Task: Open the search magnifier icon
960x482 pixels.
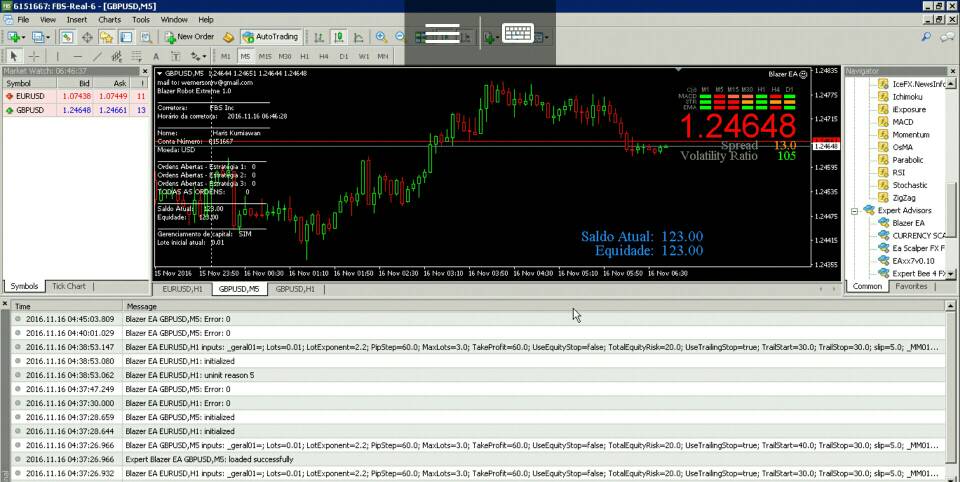Action: pyautogui.click(x=926, y=37)
